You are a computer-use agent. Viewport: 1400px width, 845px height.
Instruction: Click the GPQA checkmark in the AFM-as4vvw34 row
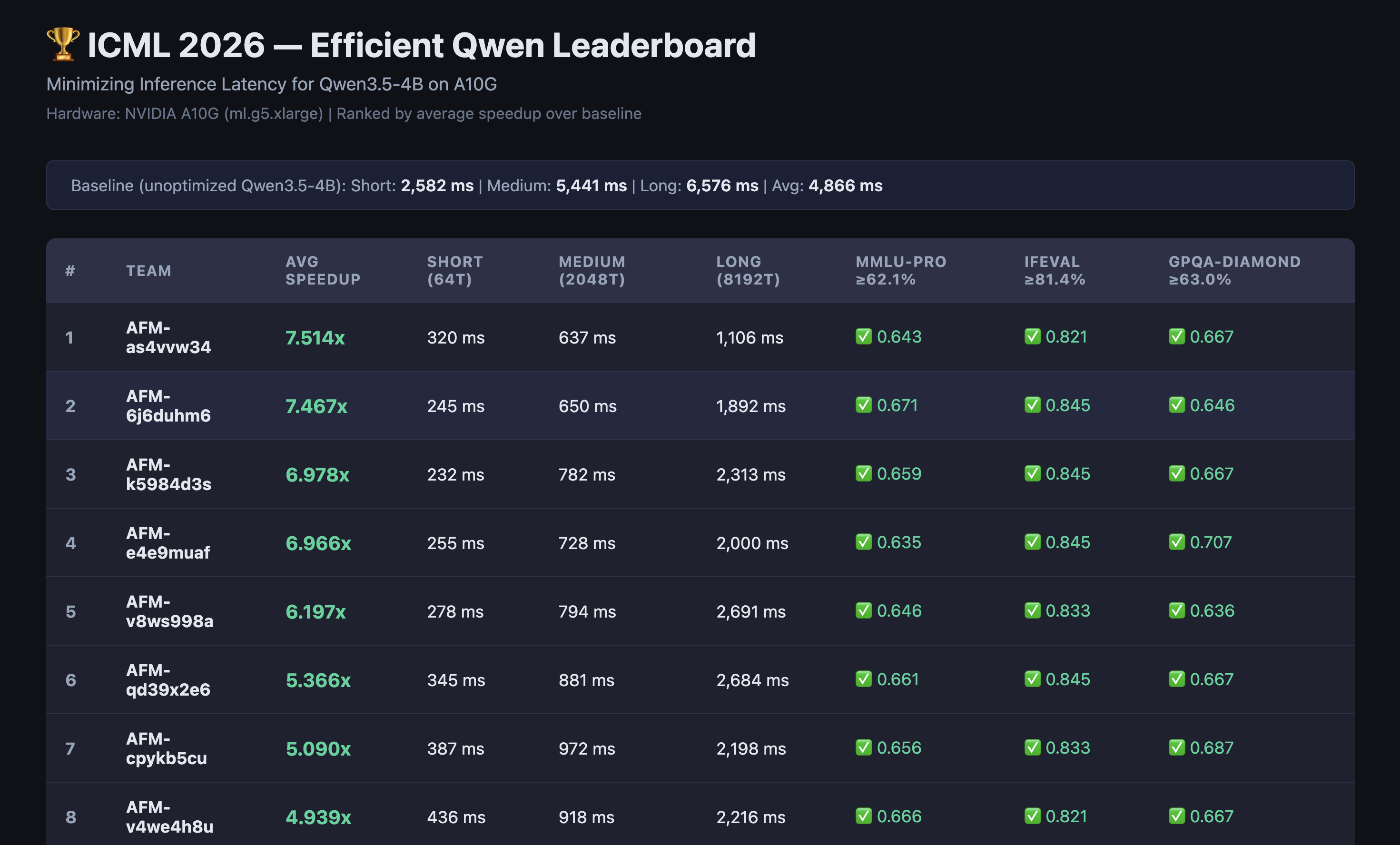[x=1177, y=336]
